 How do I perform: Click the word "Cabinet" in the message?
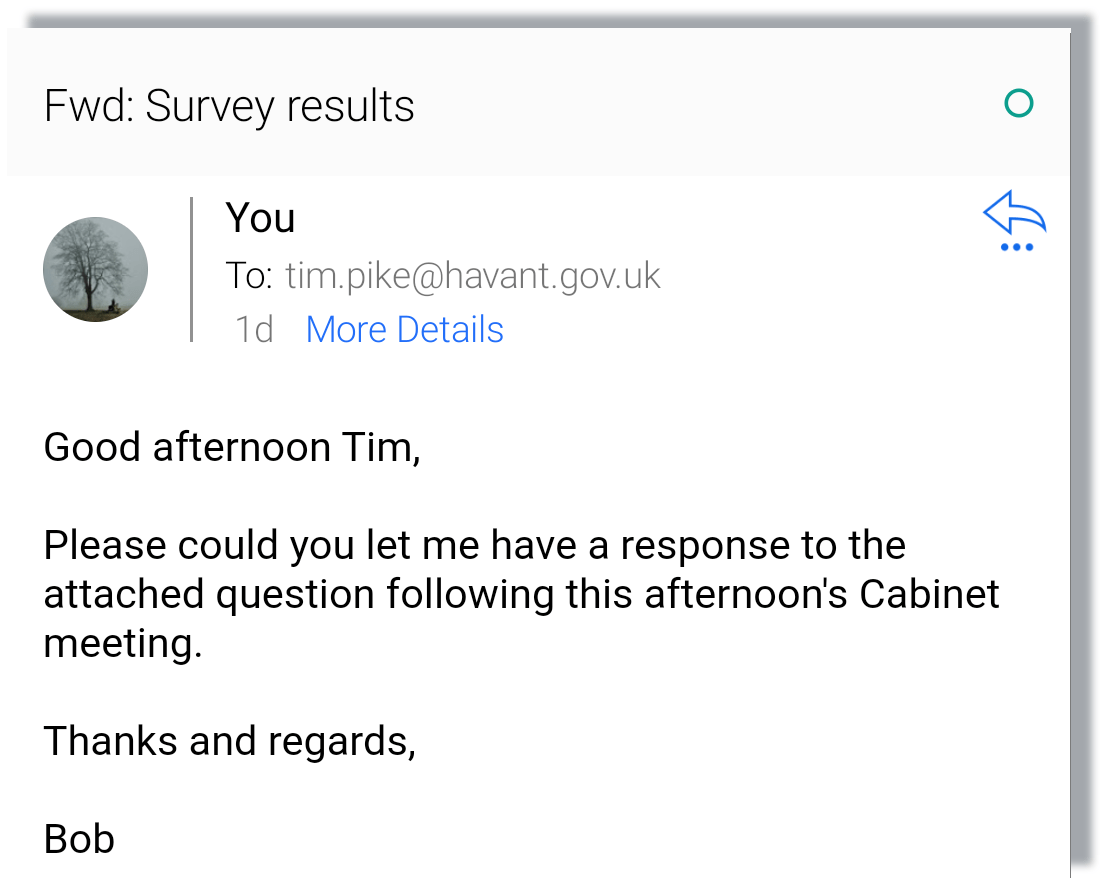tap(929, 594)
